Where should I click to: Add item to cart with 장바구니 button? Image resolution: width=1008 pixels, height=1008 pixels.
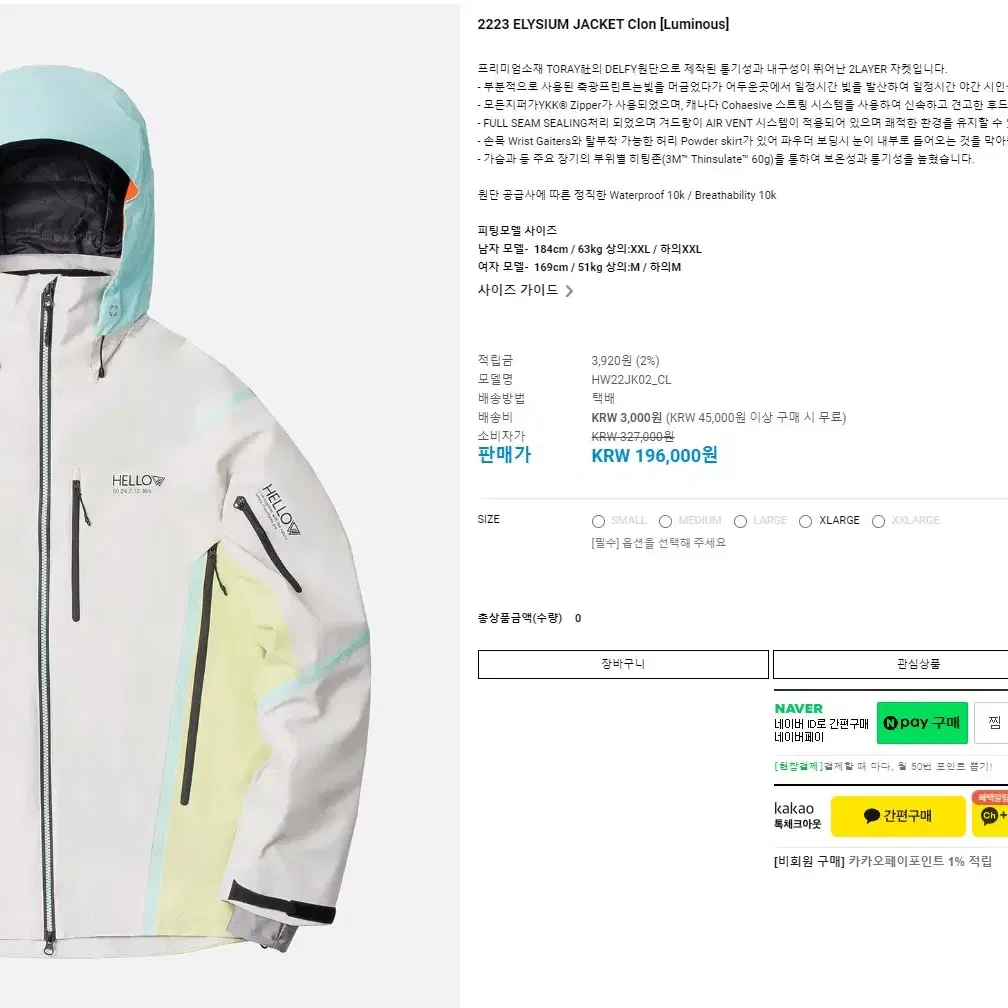point(623,664)
